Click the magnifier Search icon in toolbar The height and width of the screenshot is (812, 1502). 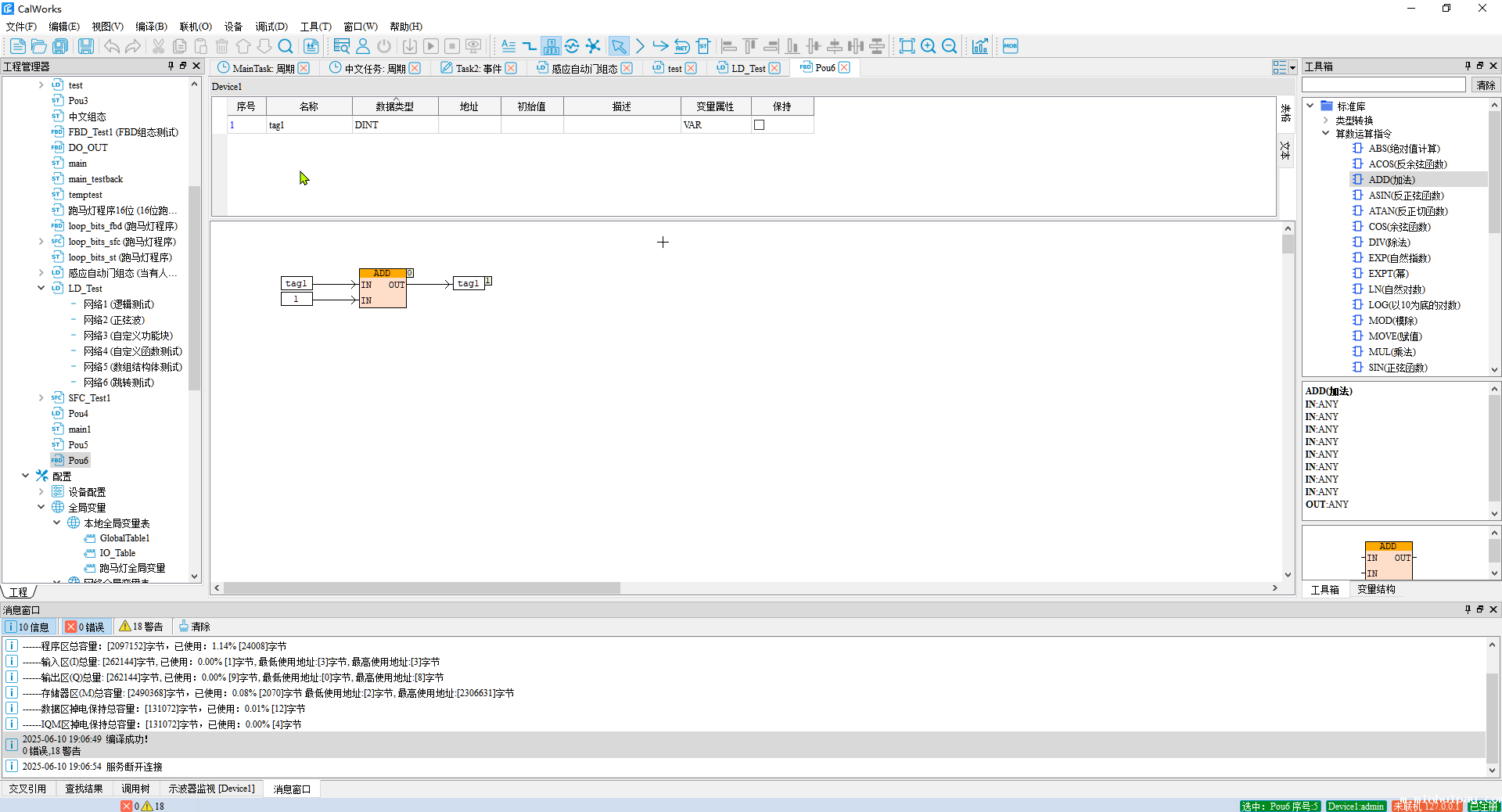point(286,46)
